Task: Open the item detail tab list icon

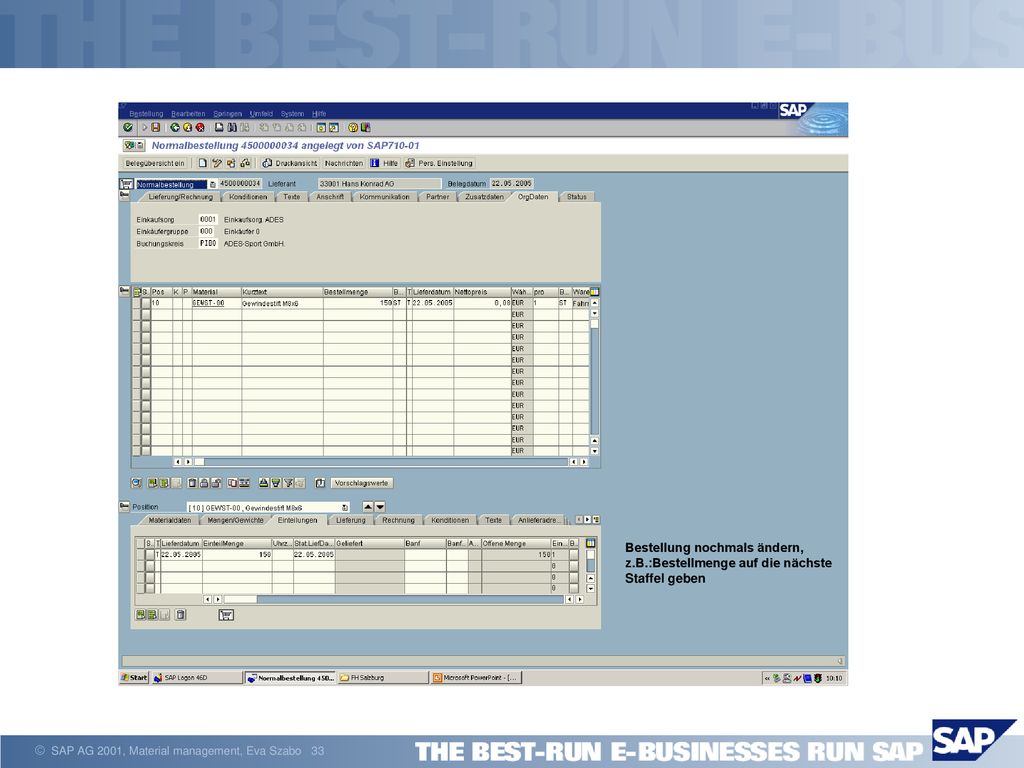Action: (x=596, y=520)
